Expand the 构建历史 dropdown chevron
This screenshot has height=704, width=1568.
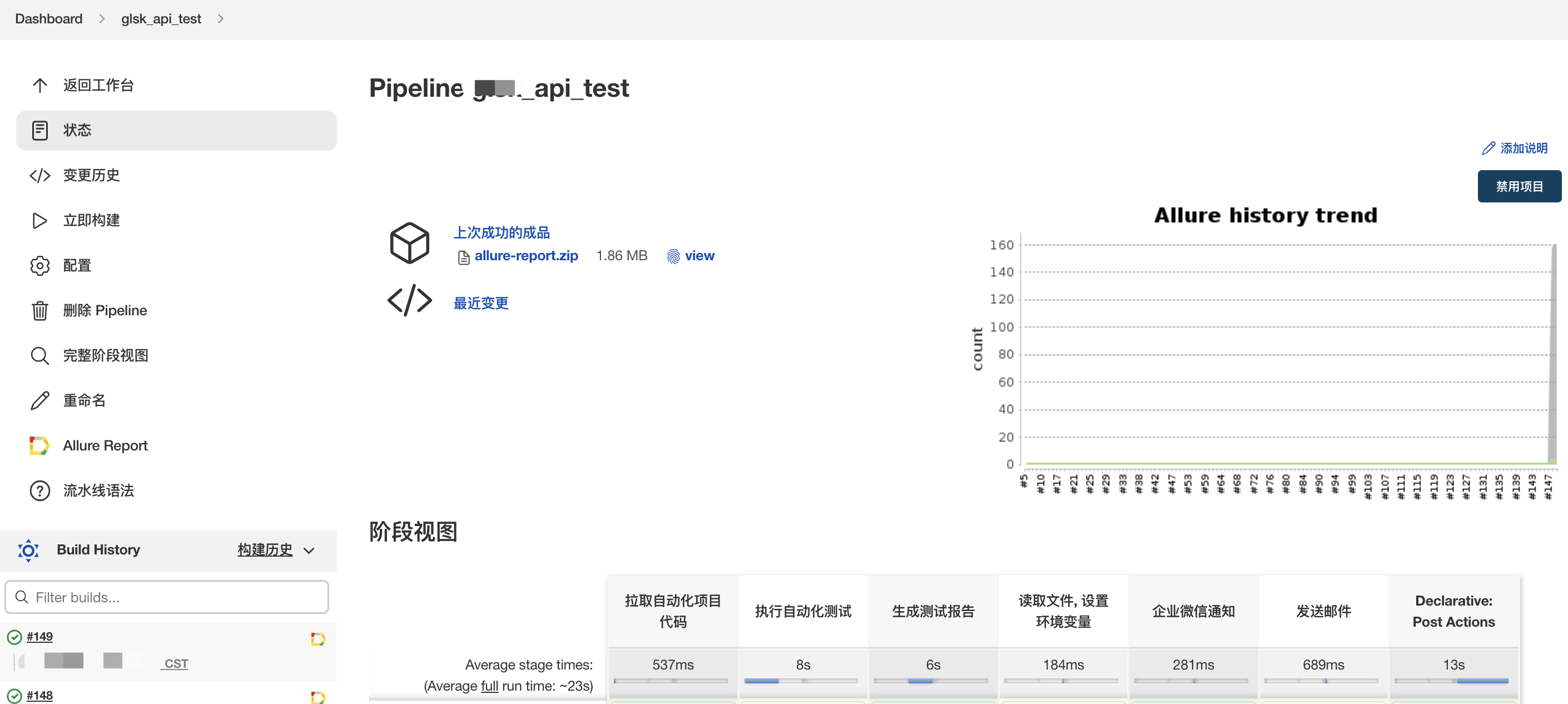[x=309, y=551]
